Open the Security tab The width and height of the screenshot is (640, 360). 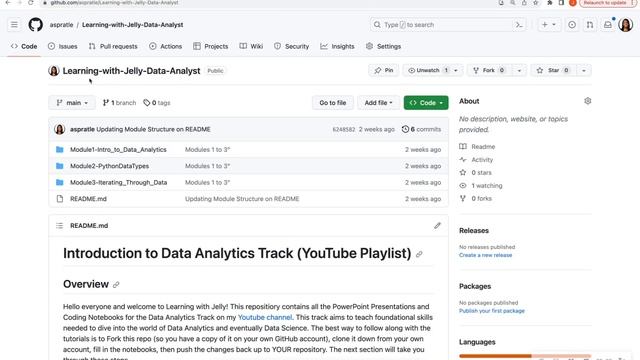tap(291, 47)
